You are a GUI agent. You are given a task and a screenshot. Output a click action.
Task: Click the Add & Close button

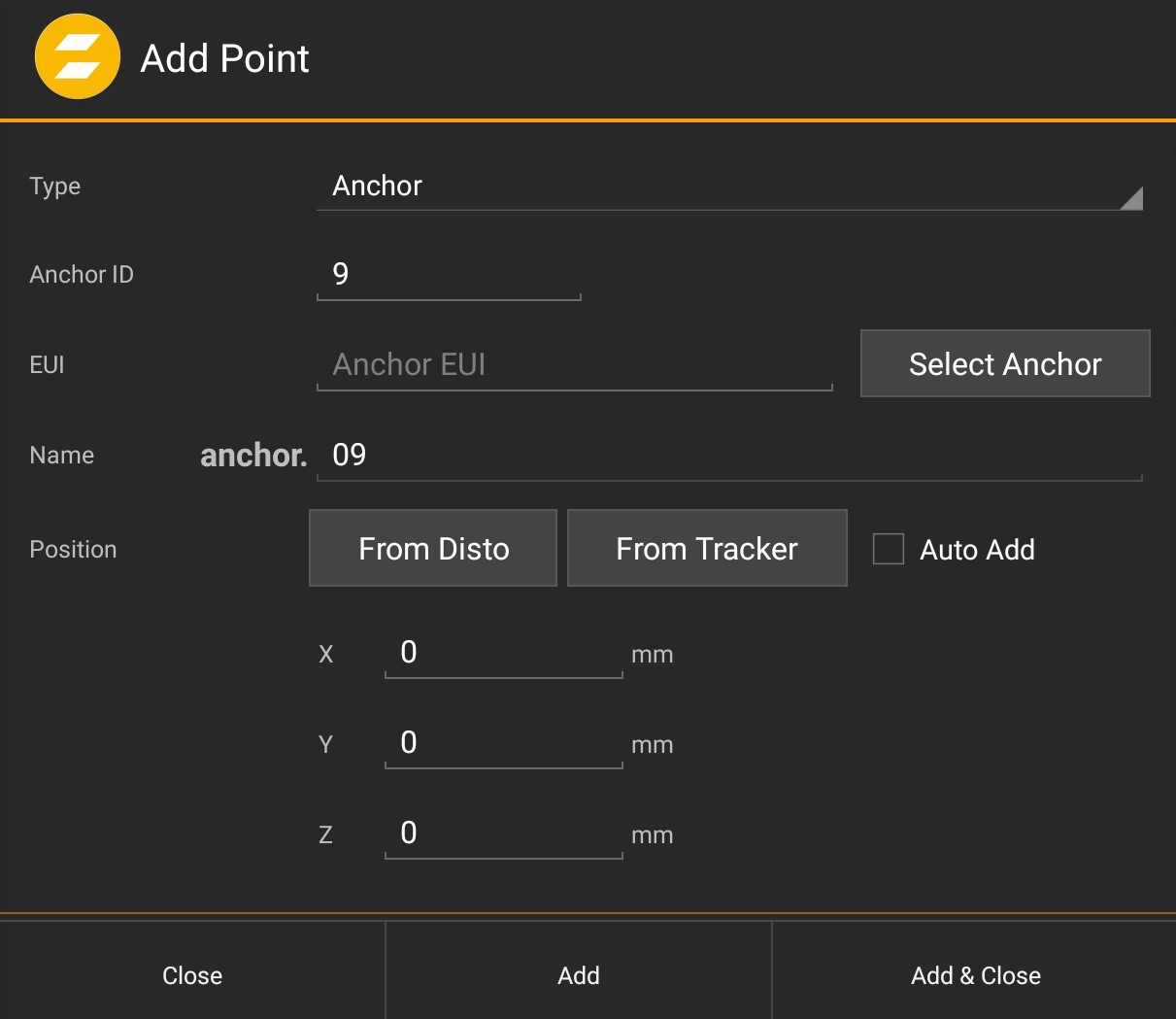point(975,975)
